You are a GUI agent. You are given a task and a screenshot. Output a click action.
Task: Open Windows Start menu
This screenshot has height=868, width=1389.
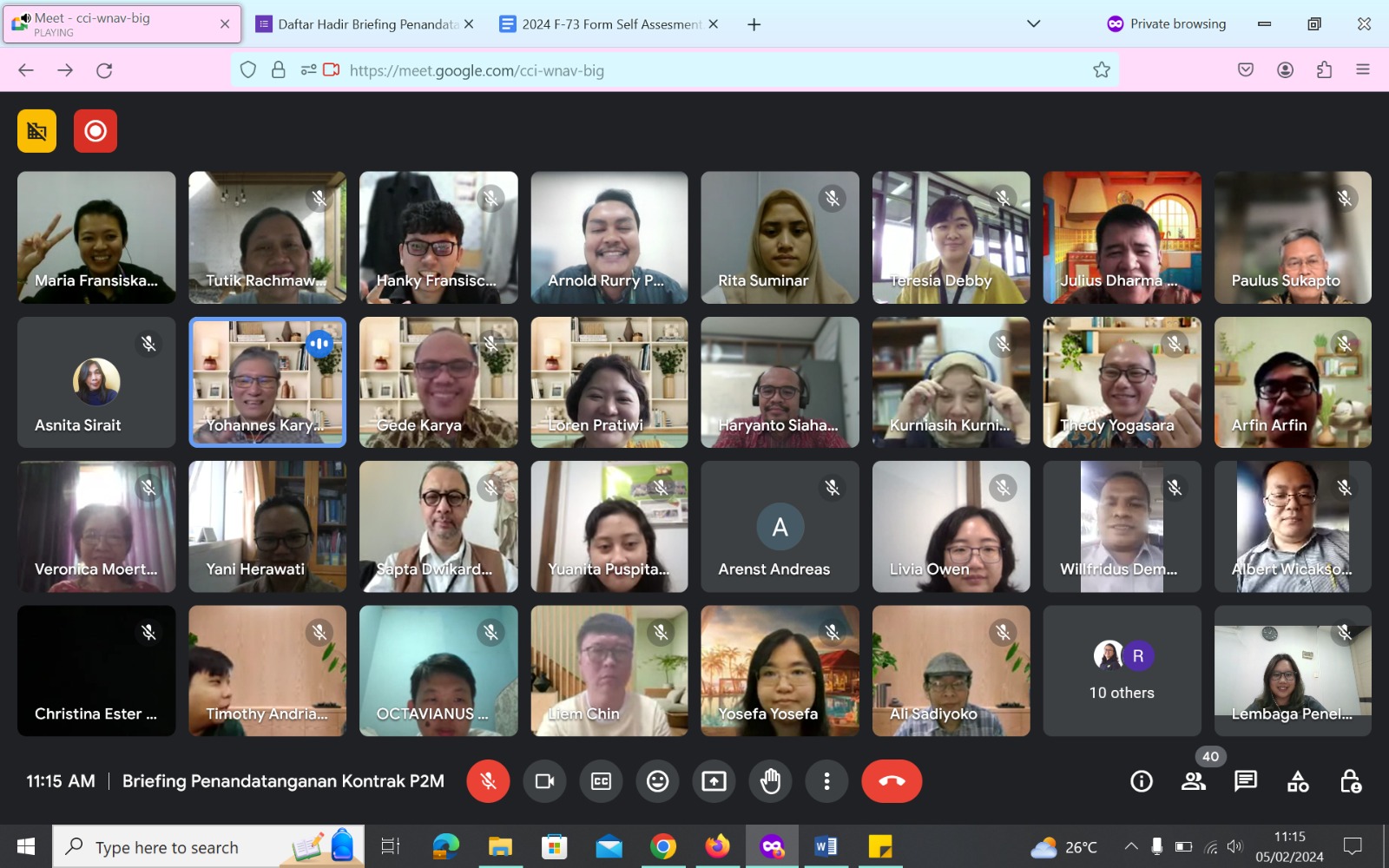(26, 846)
